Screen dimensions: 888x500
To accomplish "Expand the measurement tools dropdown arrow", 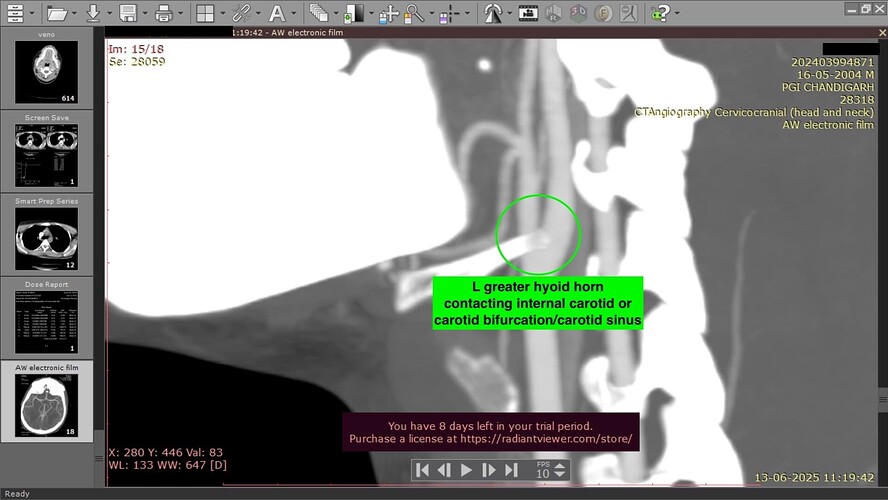I will tap(467, 13).
